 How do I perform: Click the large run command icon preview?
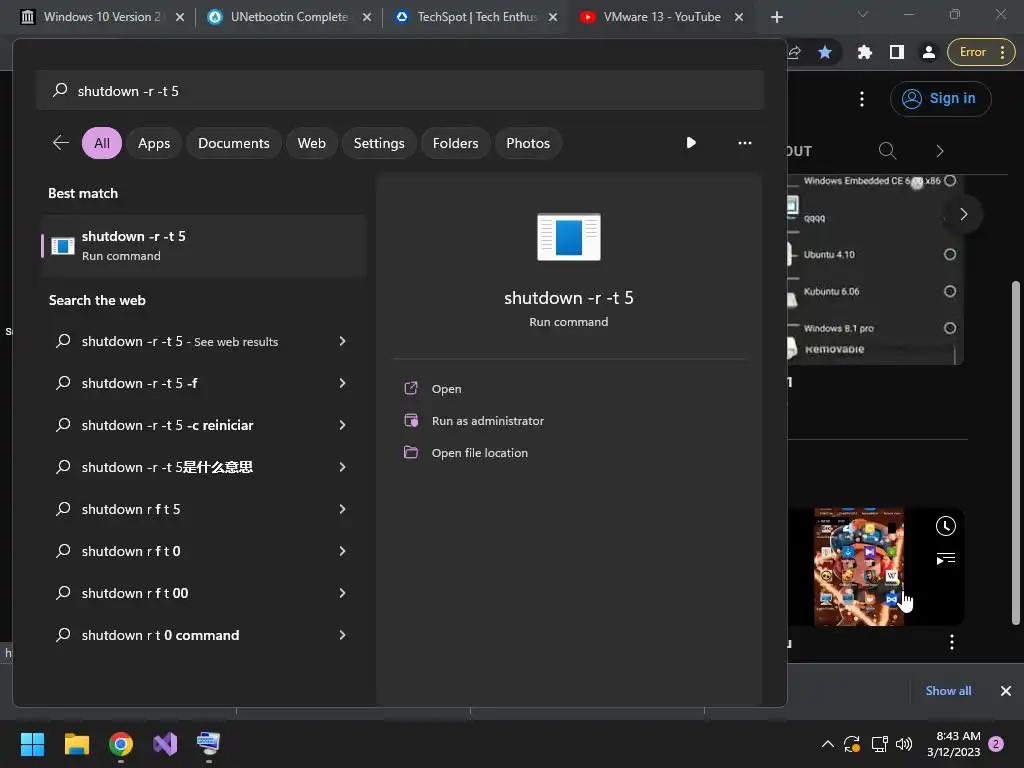tap(569, 236)
